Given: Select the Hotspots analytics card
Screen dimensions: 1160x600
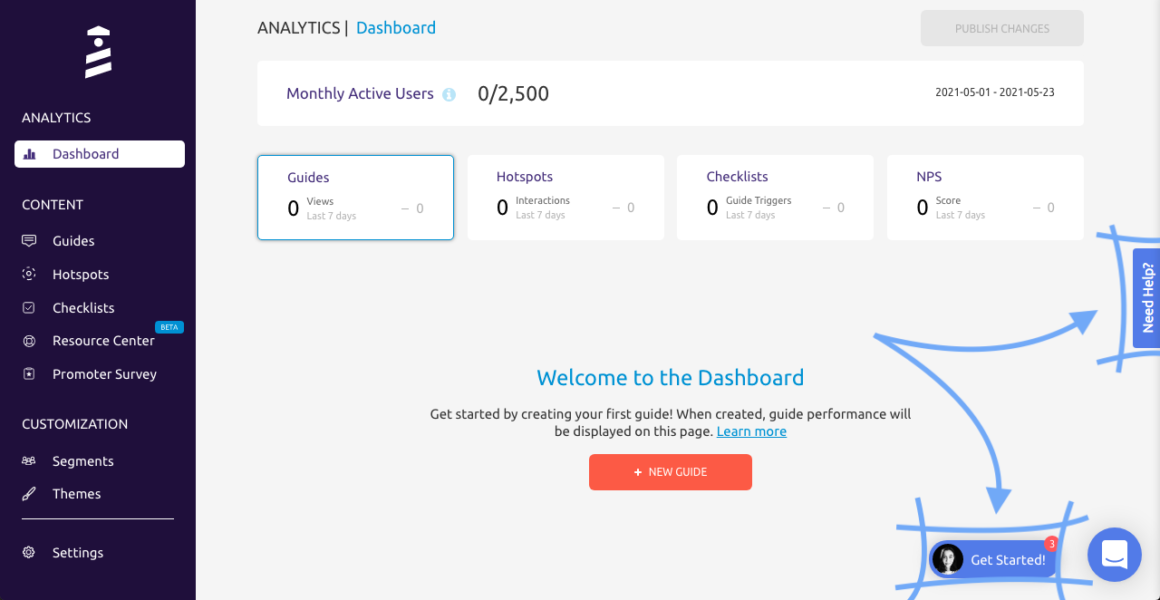Looking at the screenshot, I should [x=565, y=197].
